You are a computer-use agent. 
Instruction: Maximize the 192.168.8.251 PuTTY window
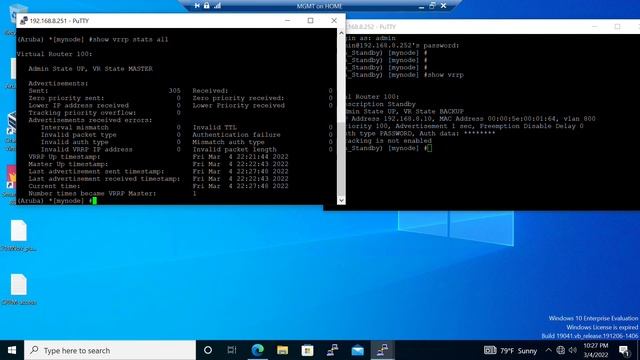point(311,20)
